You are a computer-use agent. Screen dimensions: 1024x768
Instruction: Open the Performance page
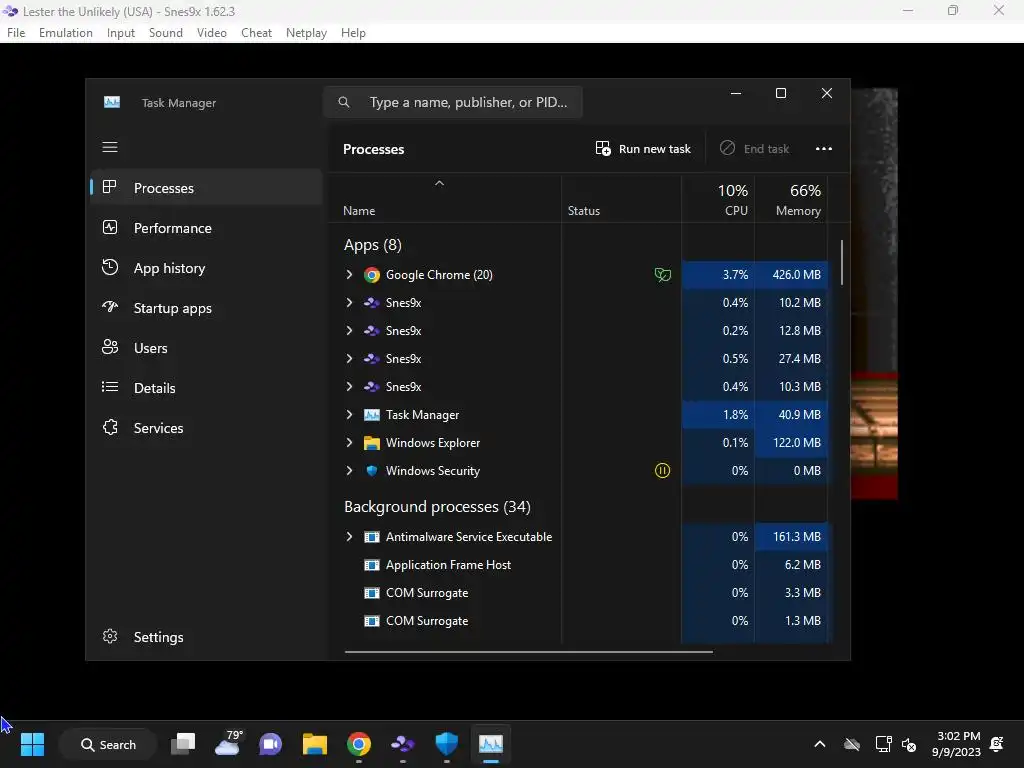click(x=206, y=228)
